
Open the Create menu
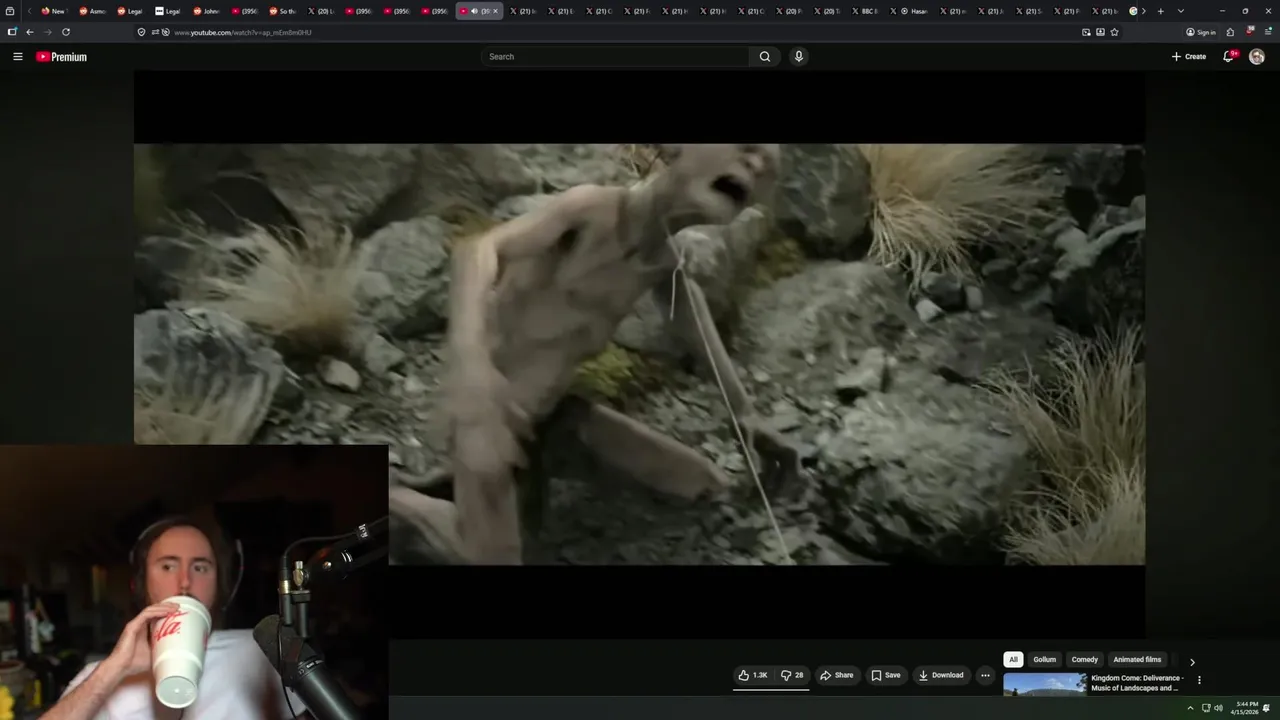tap(1189, 57)
